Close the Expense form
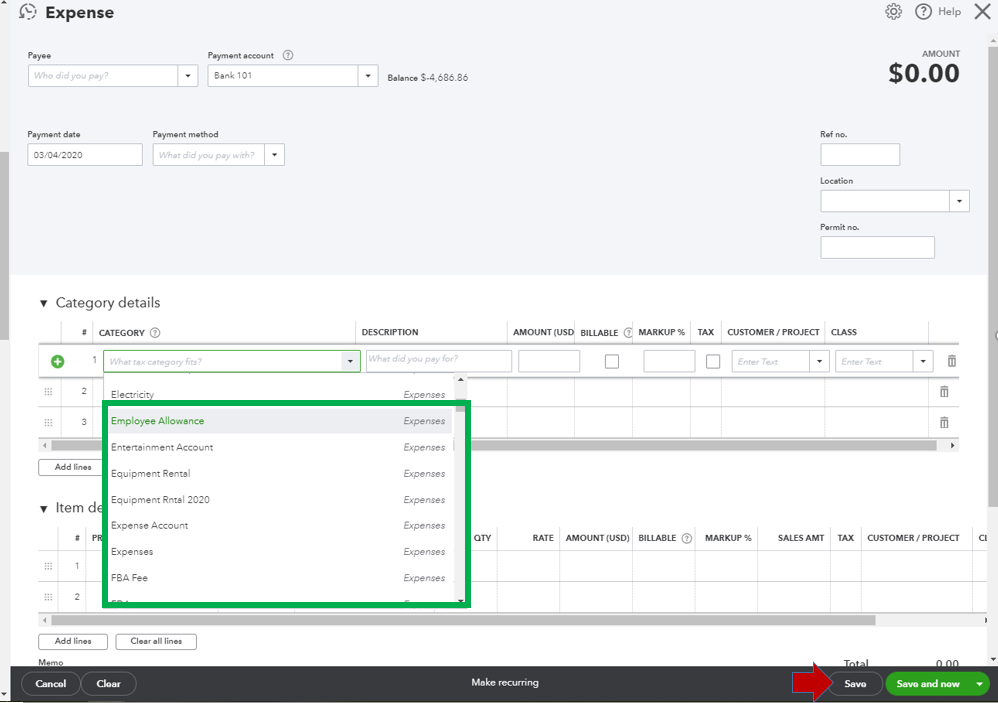This screenshot has height=703, width=998. click(982, 11)
